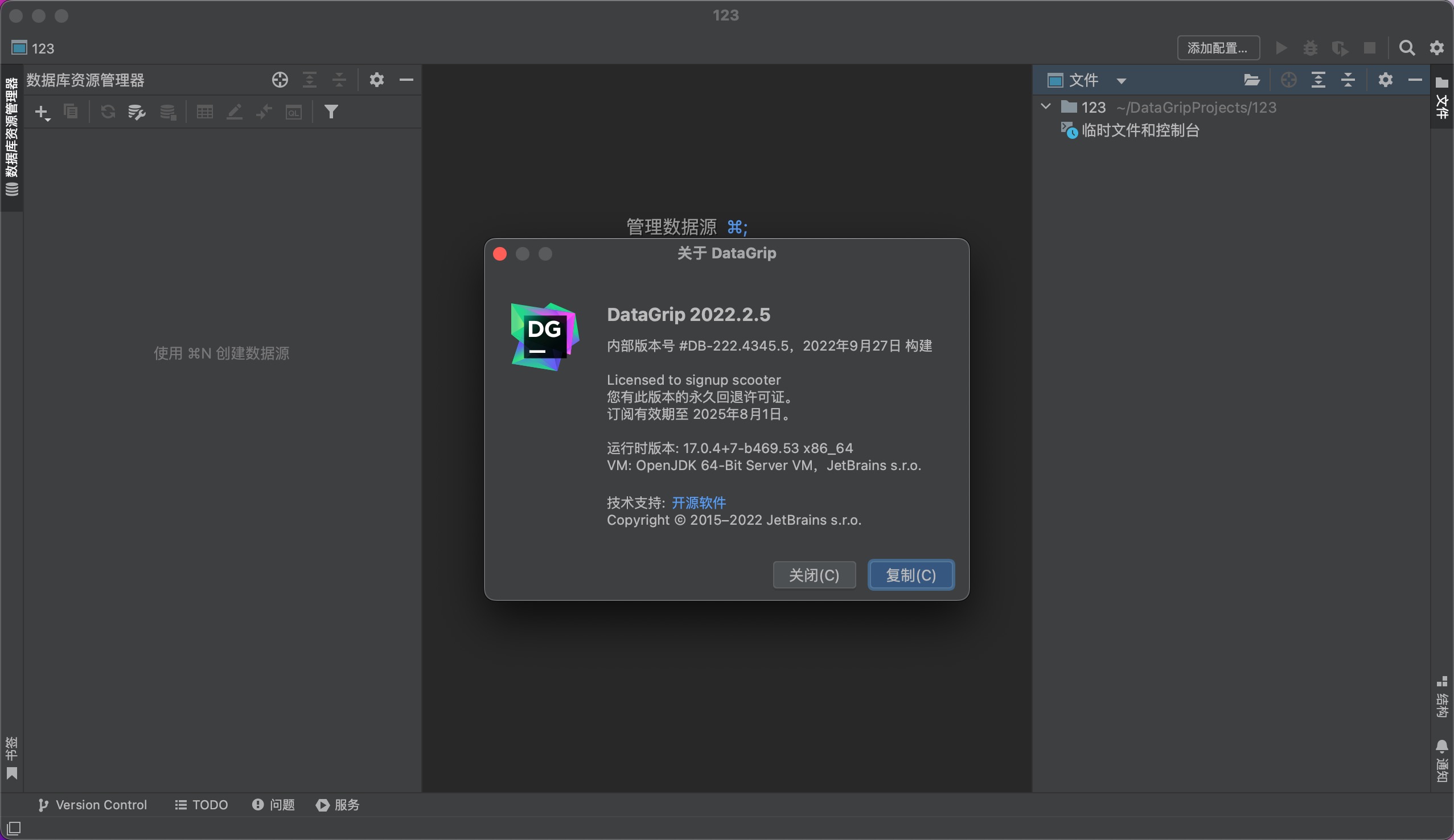The height and width of the screenshot is (840, 1454).
Task: Click the Stop square icon
Action: (1370, 48)
